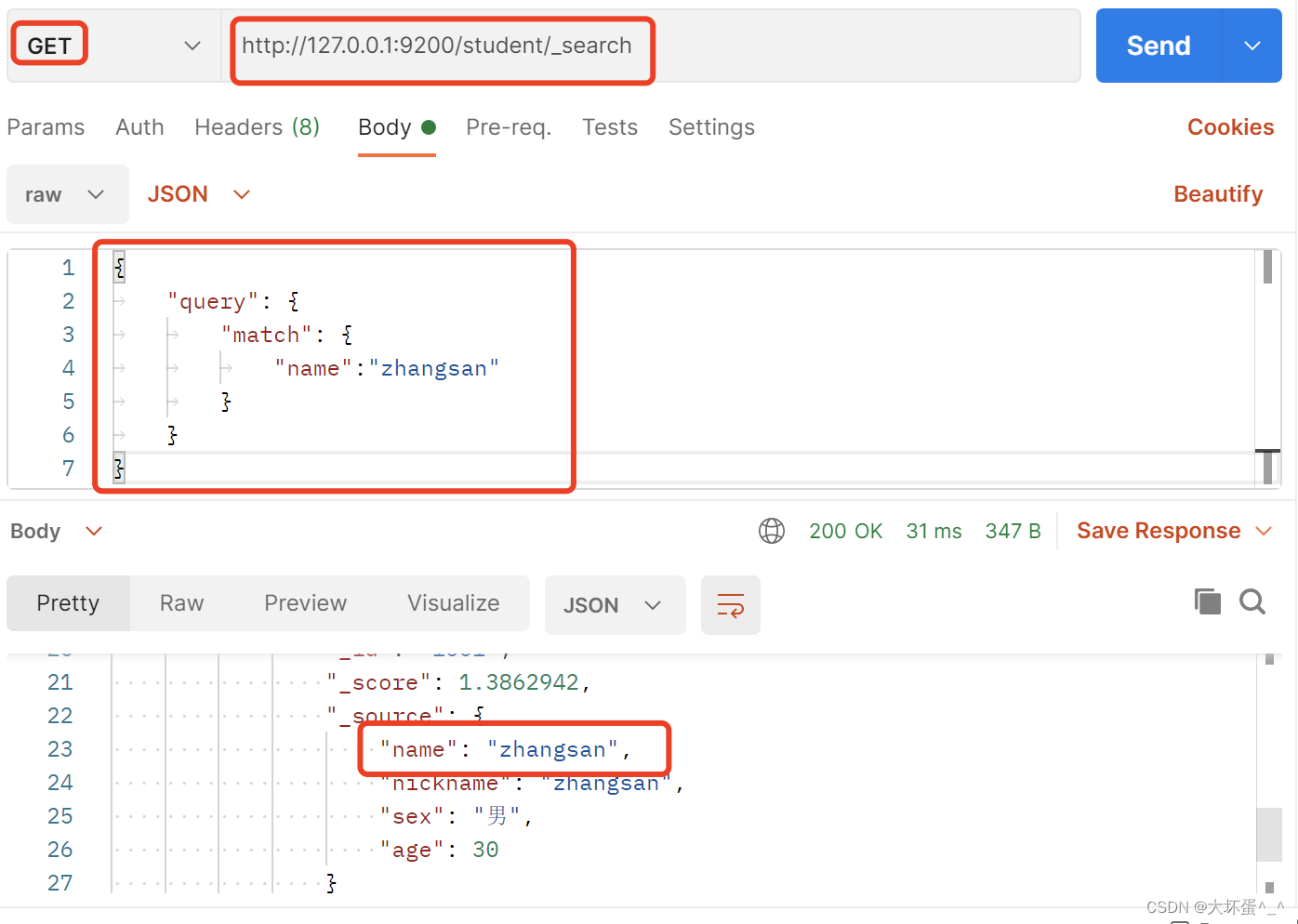This screenshot has height=924, width=1298.
Task: Beautify the request body
Action: point(1218,194)
